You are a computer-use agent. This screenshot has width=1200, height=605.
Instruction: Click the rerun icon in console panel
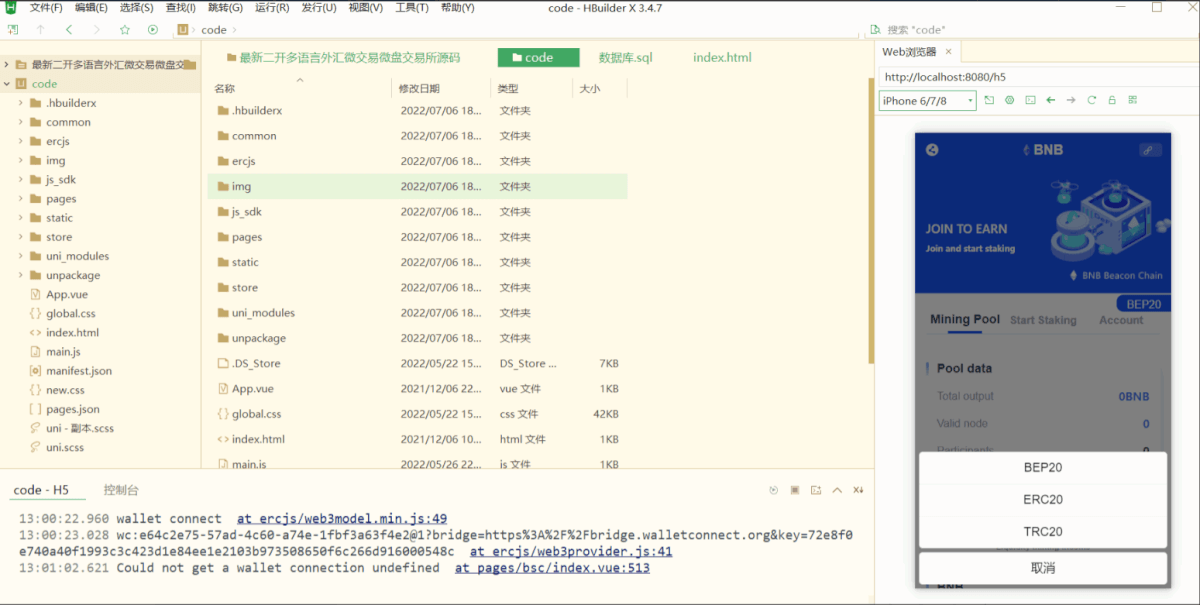[774, 490]
